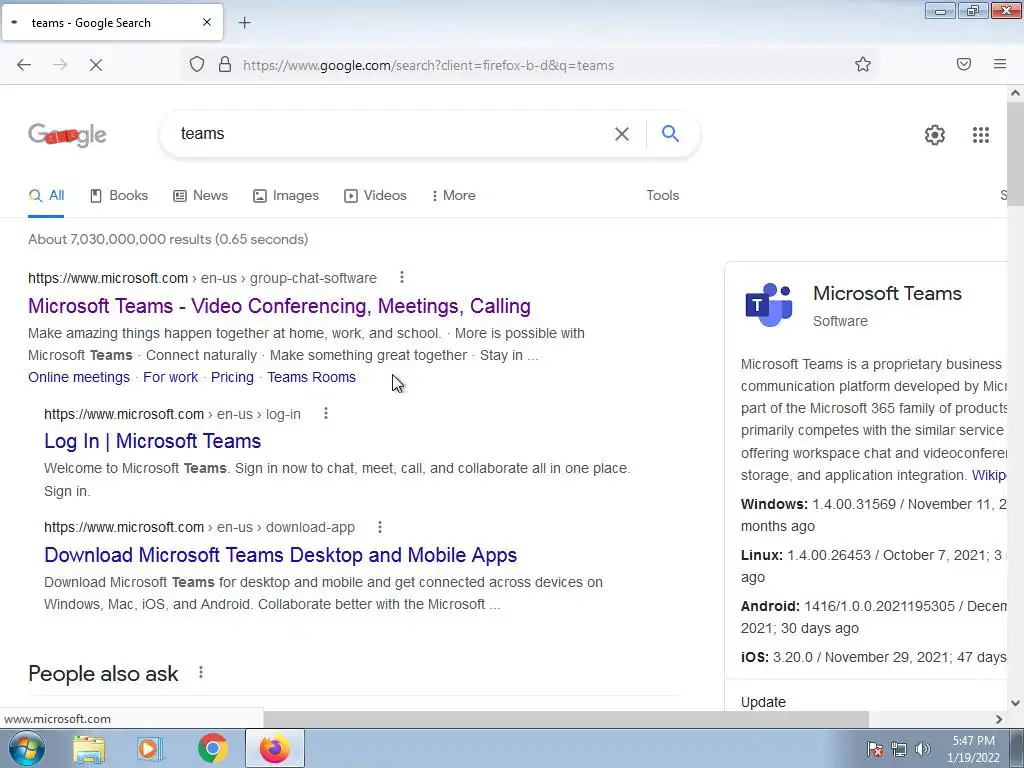Click the 'People also ask' heading
The image size is (1024, 768).
coord(103,673)
